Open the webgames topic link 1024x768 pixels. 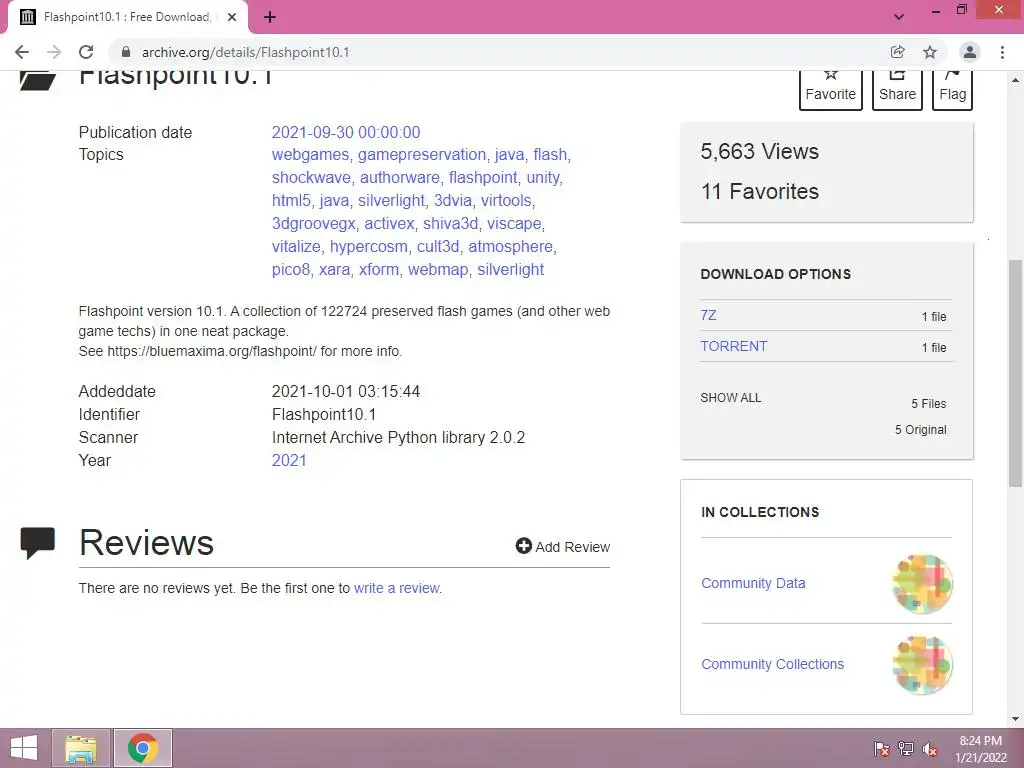tap(310, 155)
